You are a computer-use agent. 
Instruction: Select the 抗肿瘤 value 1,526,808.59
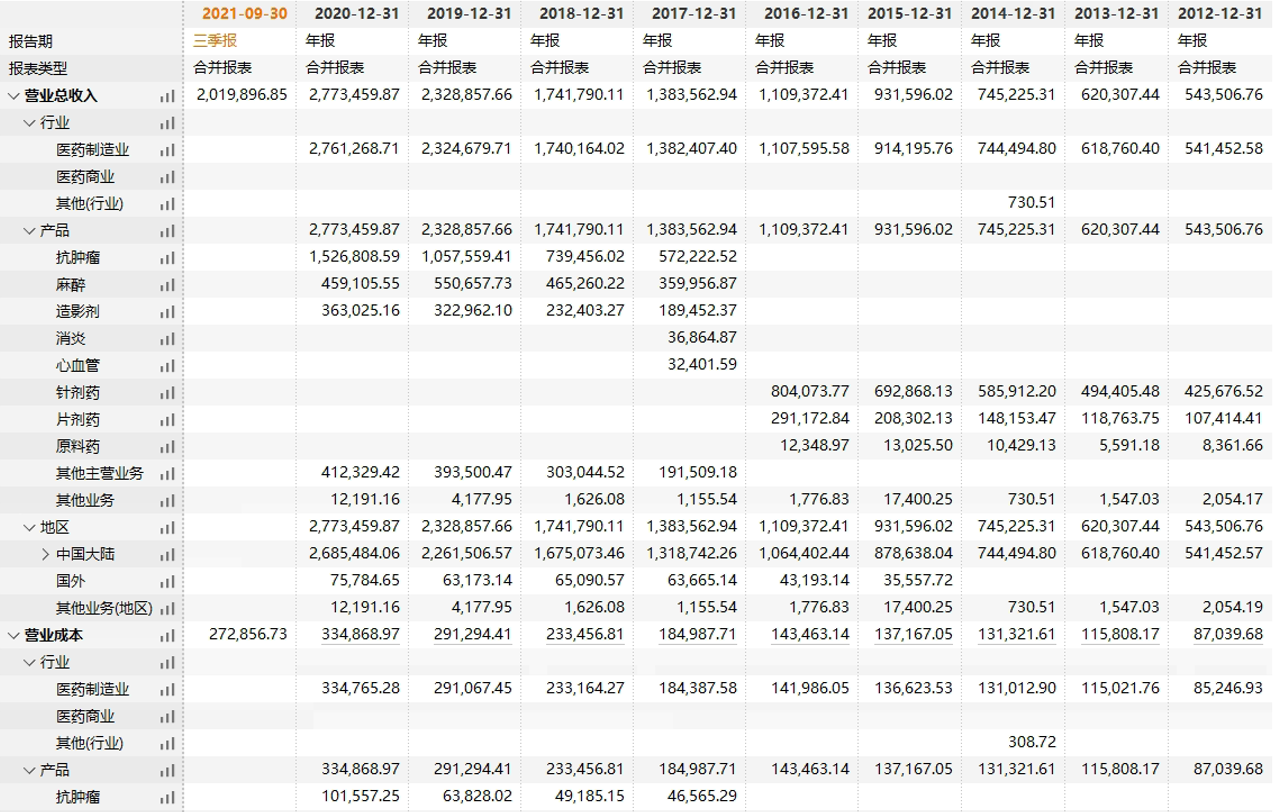pos(354,257)
